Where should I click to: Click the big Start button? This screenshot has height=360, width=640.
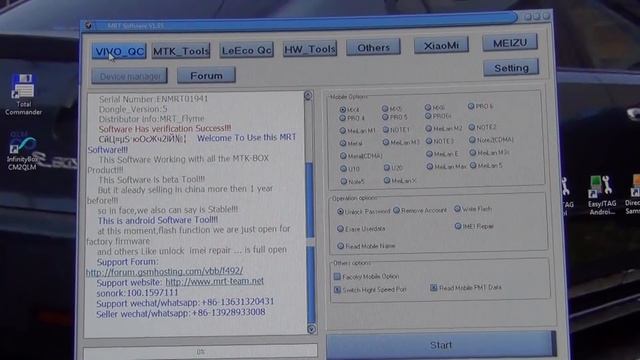pos(441,345)
